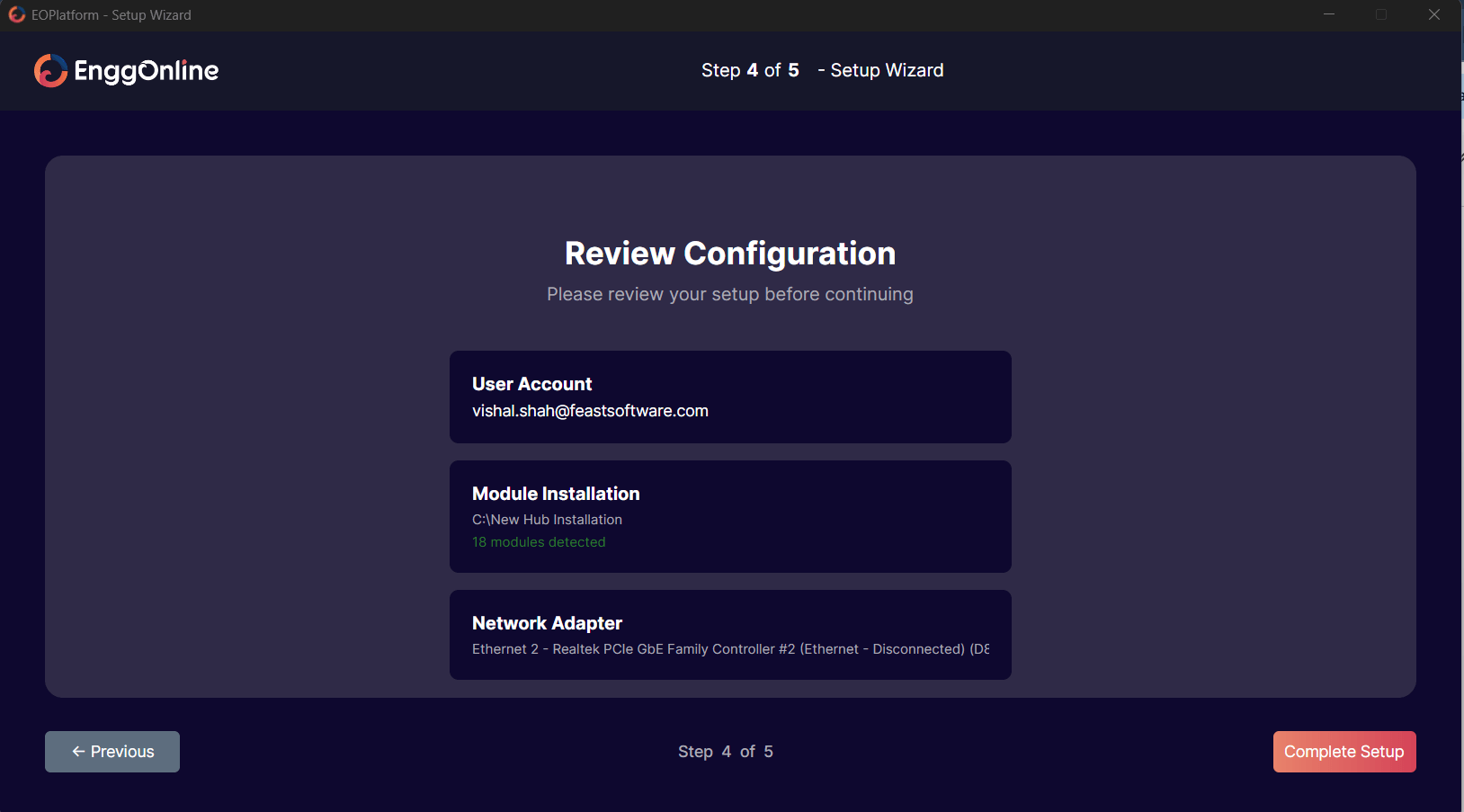The width and height of the screenshot is (1464, 812).
Task: Close the EOPlatform Setup Wizard window
Action: 1433,15
